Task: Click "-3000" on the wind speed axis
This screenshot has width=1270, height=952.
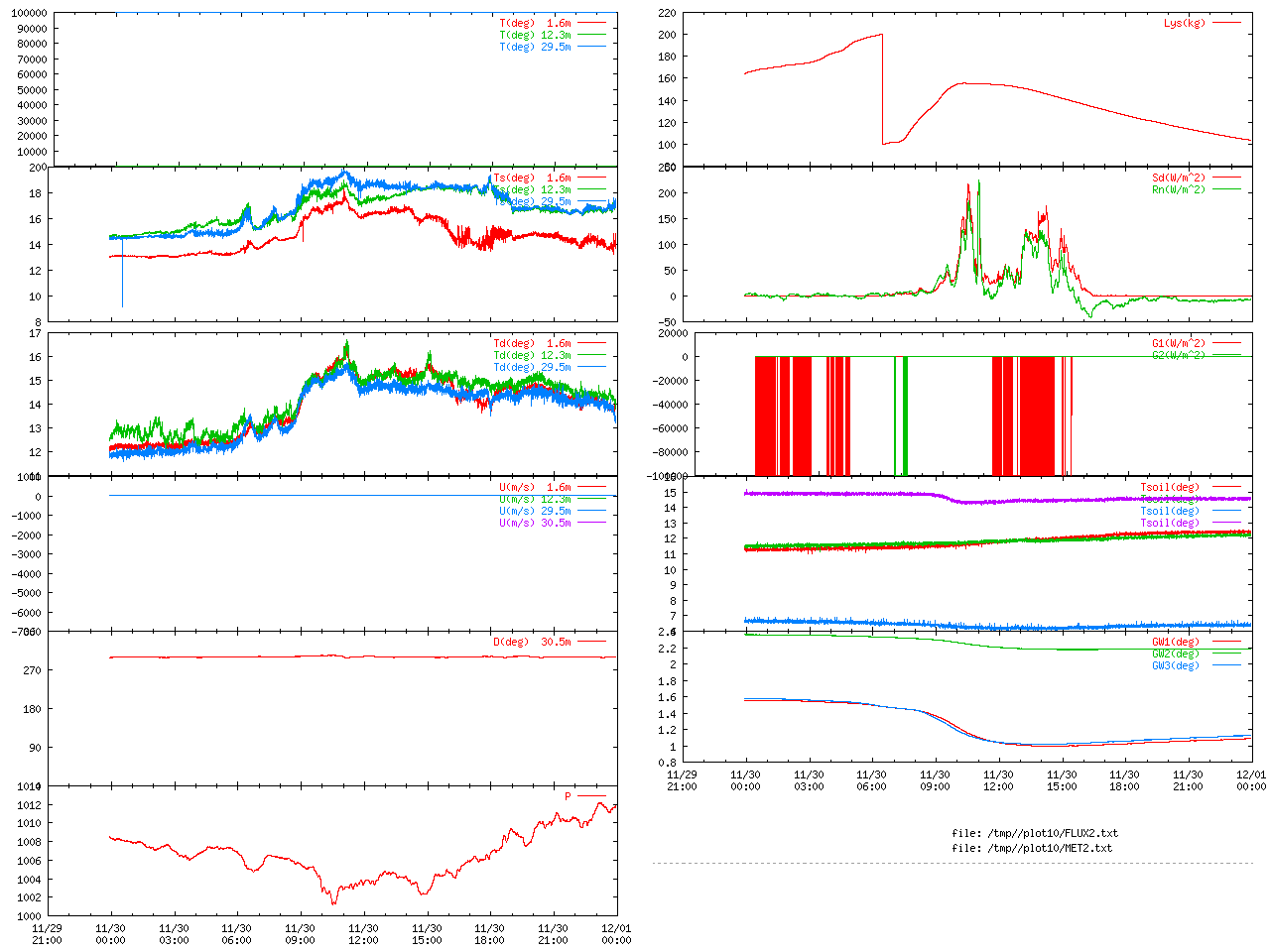Action: coord(26,554)
